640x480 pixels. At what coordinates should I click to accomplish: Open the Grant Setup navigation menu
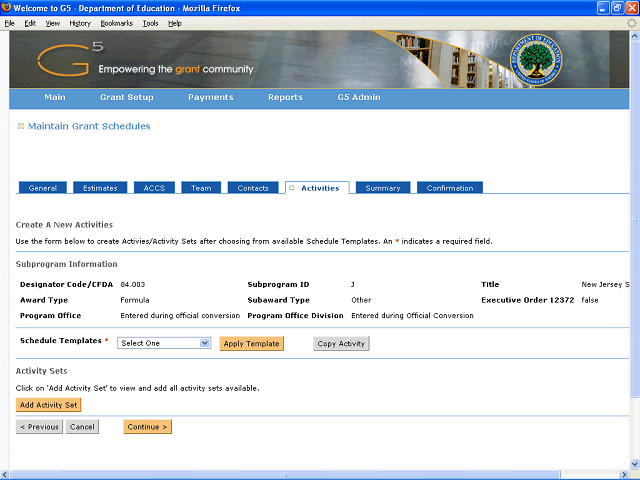click(x=127, y=97)
